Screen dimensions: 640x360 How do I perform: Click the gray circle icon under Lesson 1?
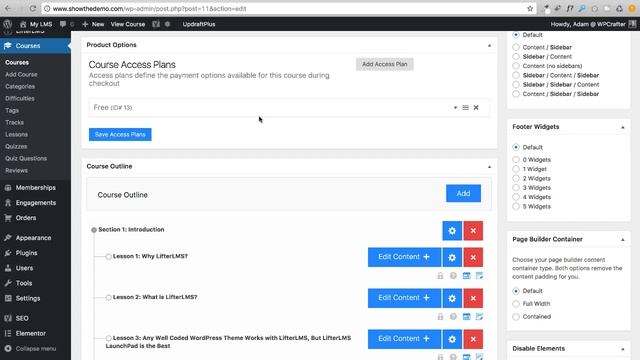(453, 276)
